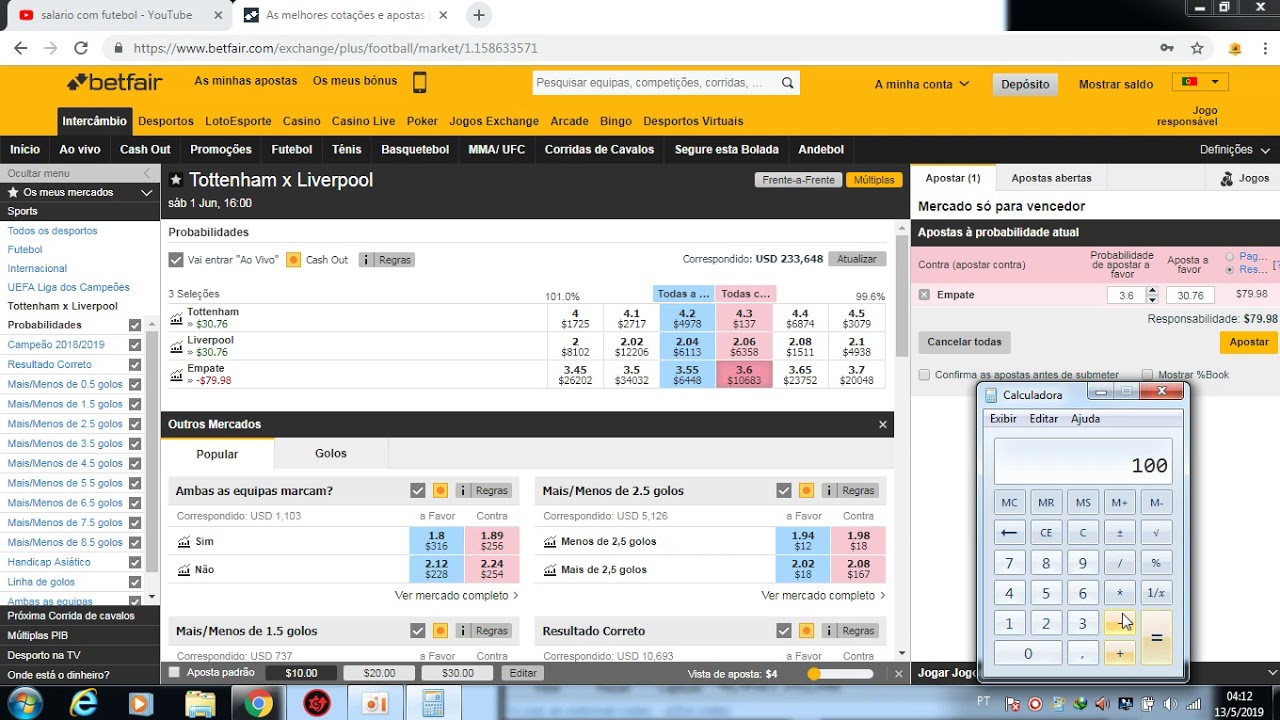Uncheck Handicap Asiático in sidebar
1280x720 pixels.
[135, 562]
